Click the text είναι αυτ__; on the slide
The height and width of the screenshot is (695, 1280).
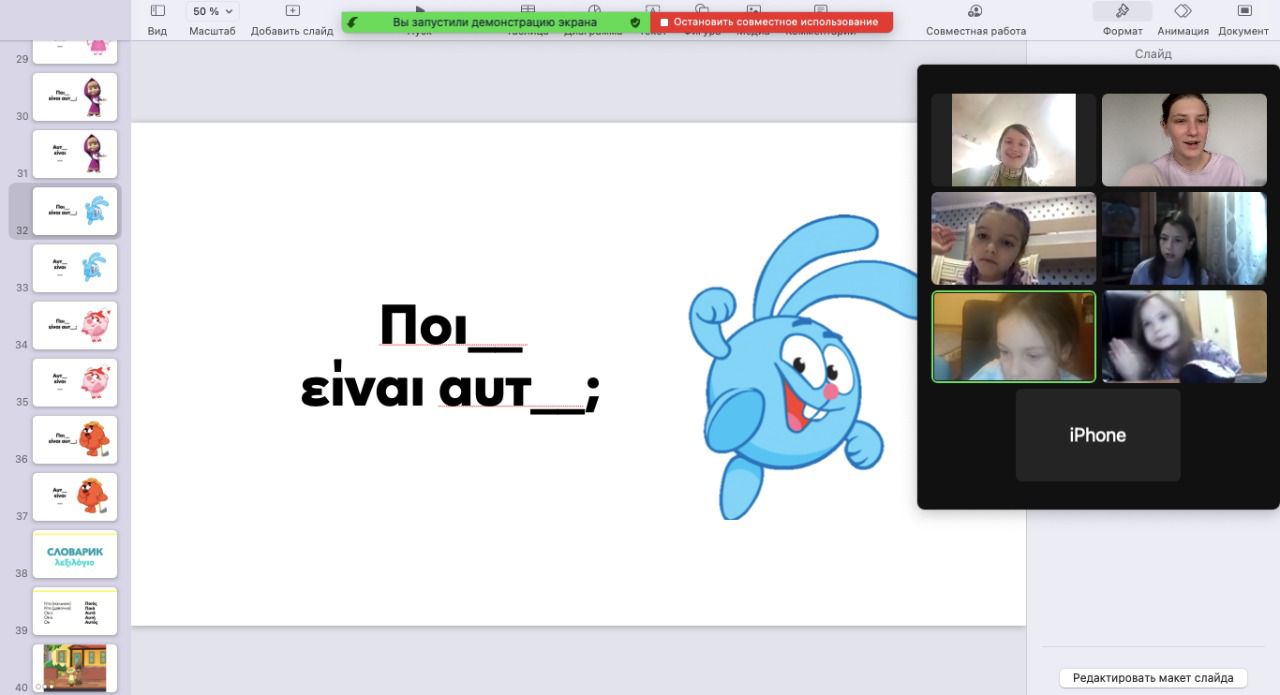tap(450, 390)
